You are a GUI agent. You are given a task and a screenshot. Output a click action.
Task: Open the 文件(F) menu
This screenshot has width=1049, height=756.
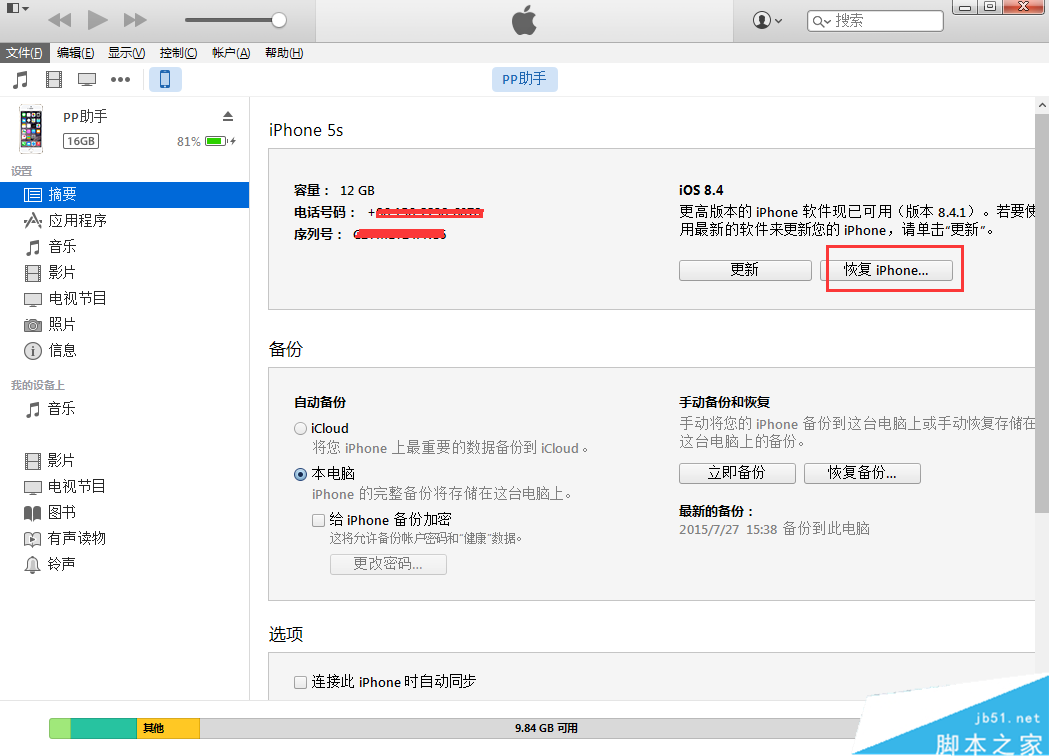click(x=23, y=53)
